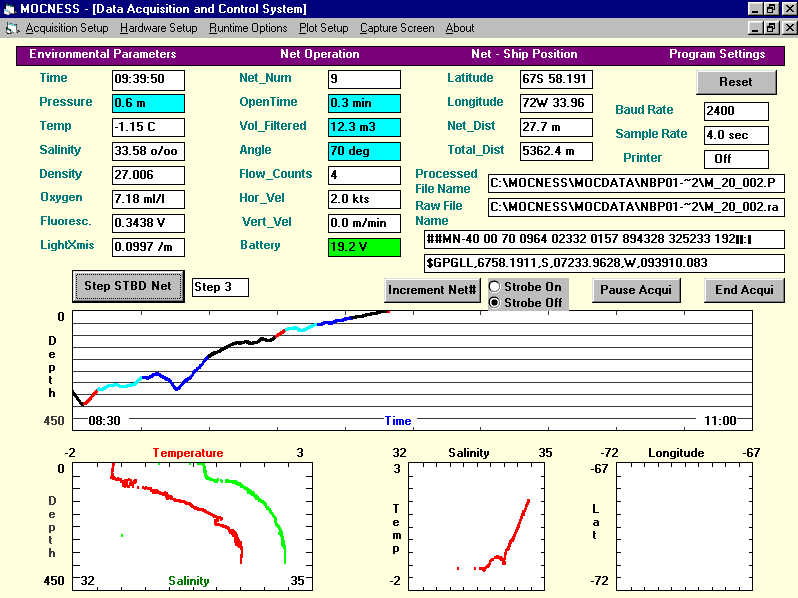Image resolution: width=798 pixels, height=598 pixels.
Task: Open the Plot Setup menu
Action: (x=323, y=28)
